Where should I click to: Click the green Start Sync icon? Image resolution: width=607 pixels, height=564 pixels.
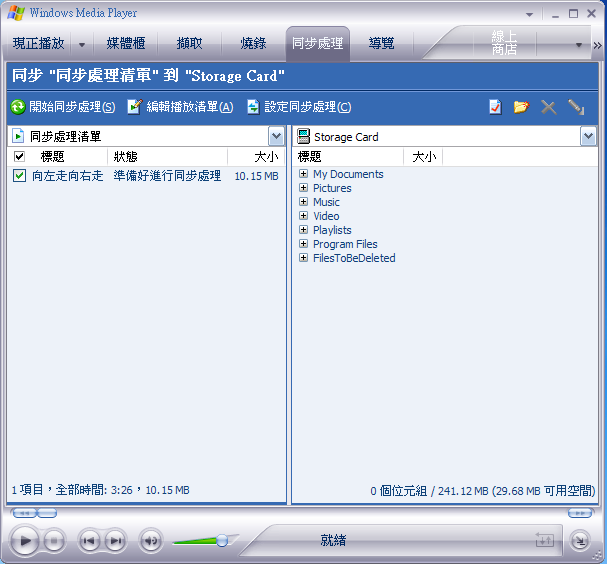pyautogui.click(x=18, y=107)
